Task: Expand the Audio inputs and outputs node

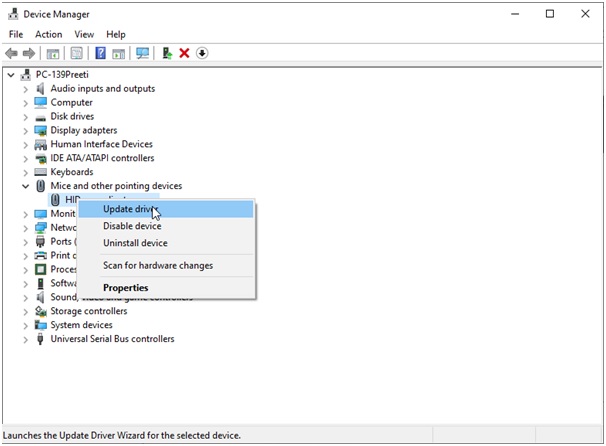Action: [x=26, y=88]
